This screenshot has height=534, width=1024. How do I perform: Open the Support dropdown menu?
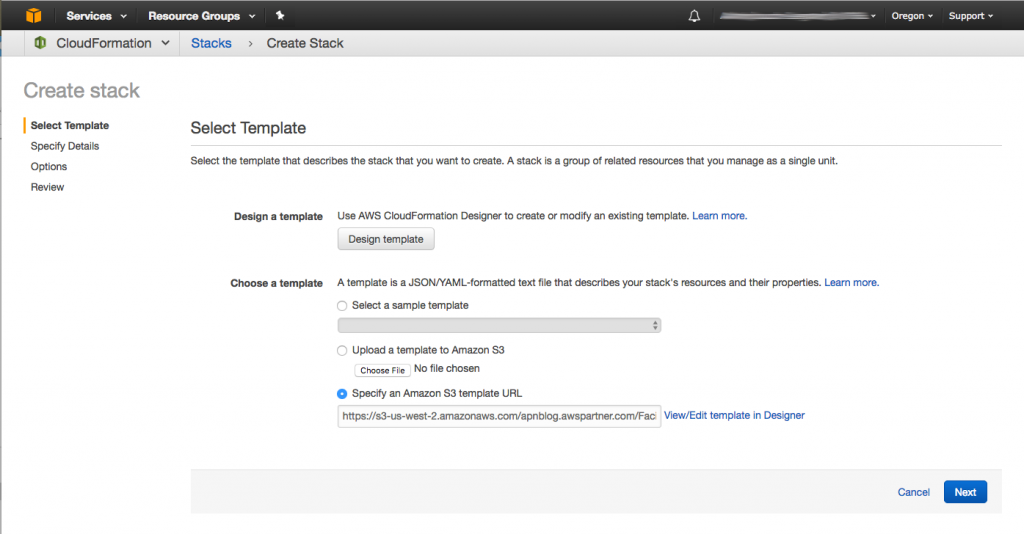[970, 16]
